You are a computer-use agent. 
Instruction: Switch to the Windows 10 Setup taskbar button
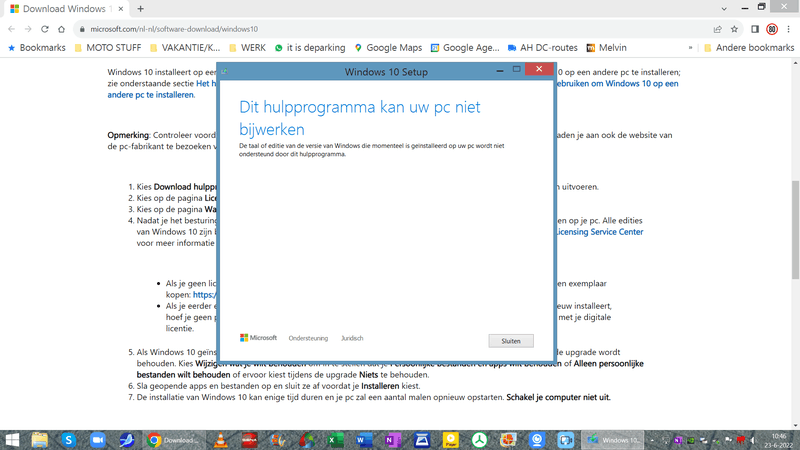coord(613,440)
